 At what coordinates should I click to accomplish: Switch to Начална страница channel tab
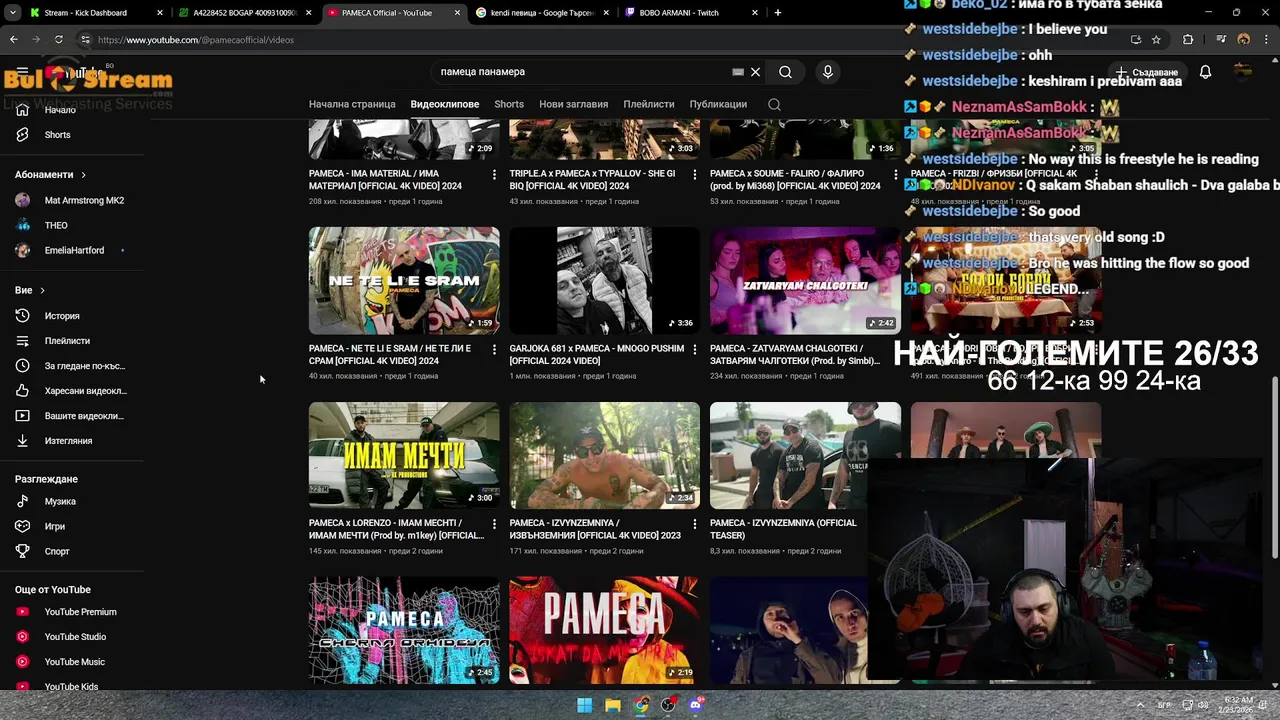352,104
